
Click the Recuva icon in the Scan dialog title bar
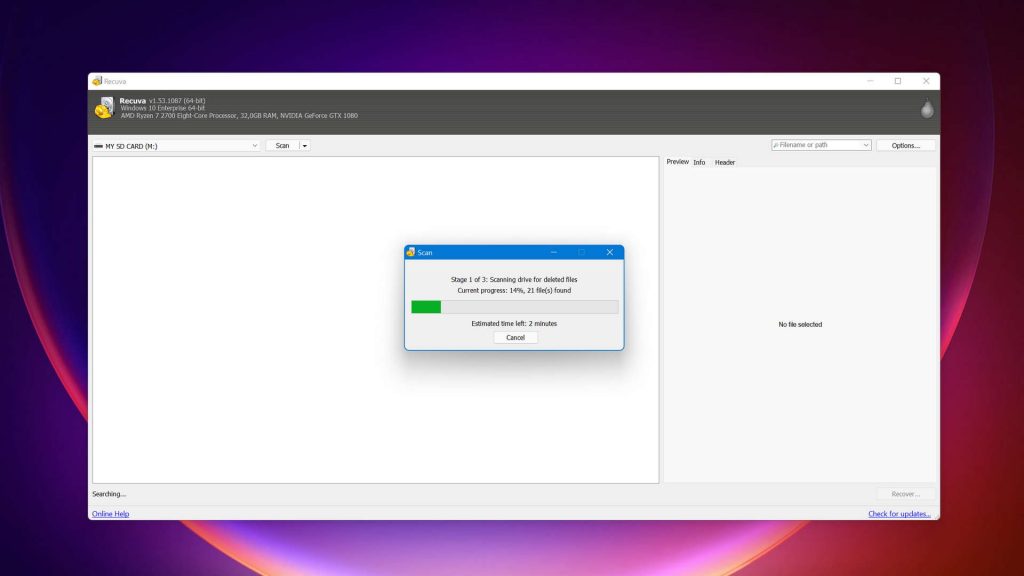[x=411, y=253]
